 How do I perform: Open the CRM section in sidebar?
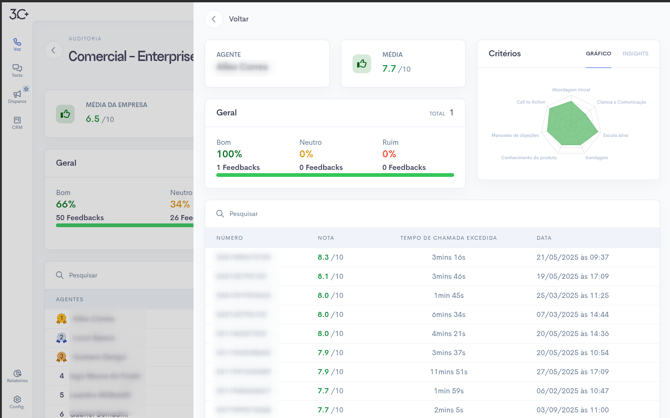pyautogui.click(x=17, y=122)
